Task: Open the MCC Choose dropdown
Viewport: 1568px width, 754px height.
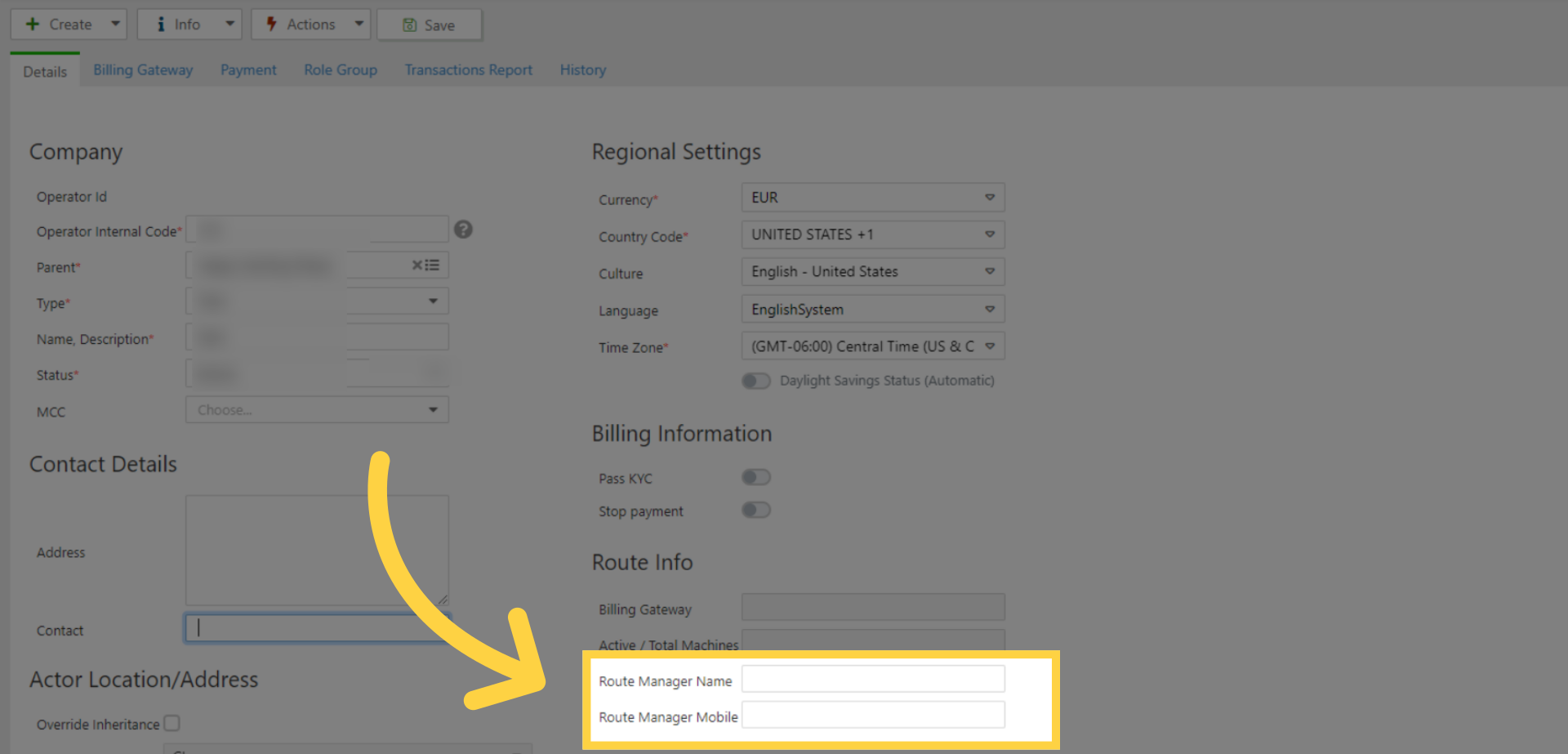Action: click(317, 409)
